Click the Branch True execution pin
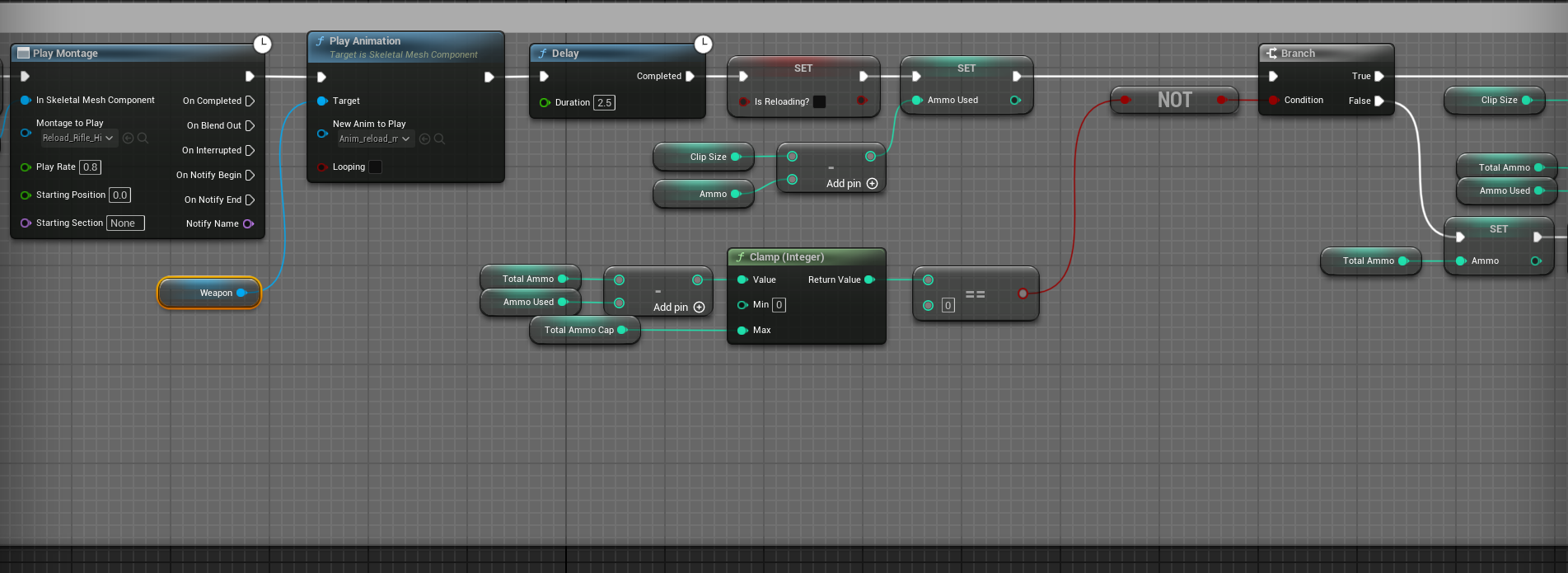 point(1378,77)
